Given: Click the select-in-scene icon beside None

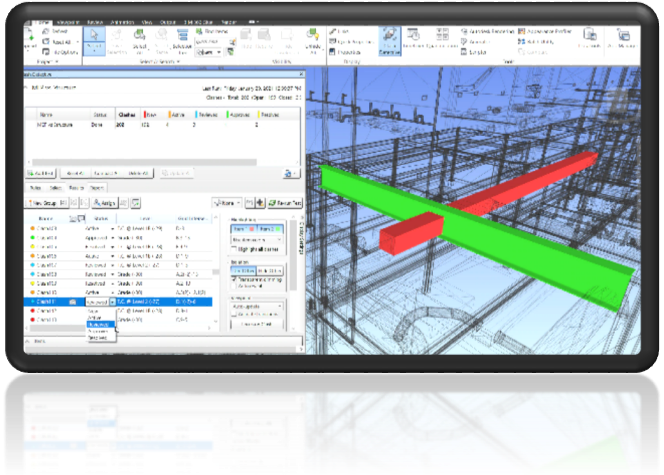Looking at the screenshot, I should 250,203.
